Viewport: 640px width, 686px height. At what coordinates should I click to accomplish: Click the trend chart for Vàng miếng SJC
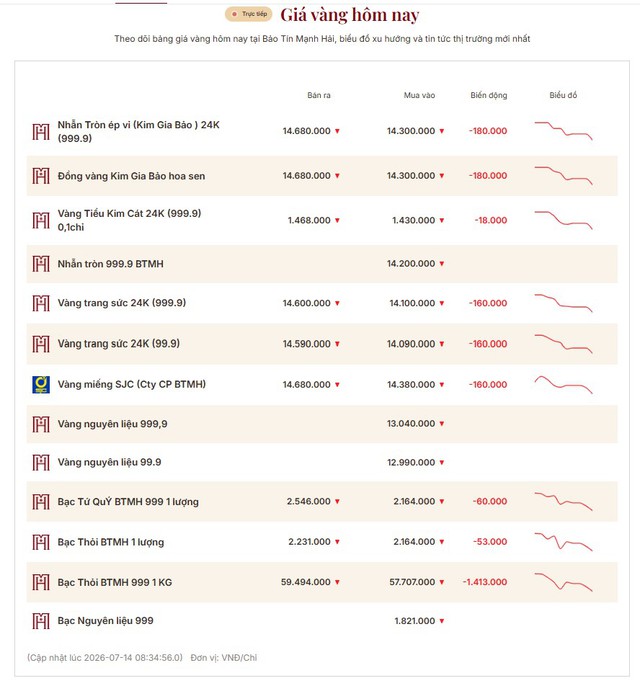(563, 385)
